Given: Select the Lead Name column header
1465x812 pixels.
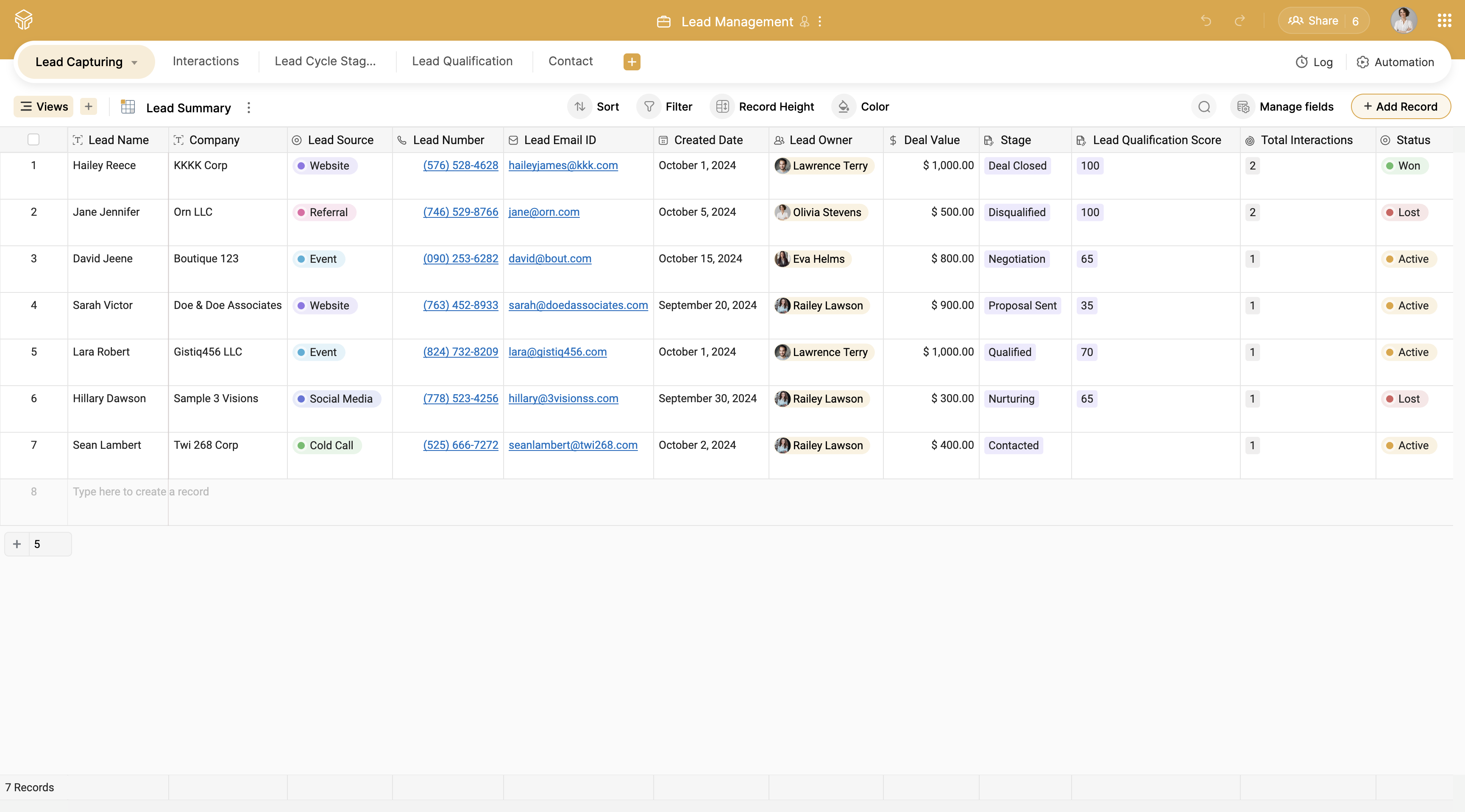Looking at the screenshot, I should click(118, 140).
